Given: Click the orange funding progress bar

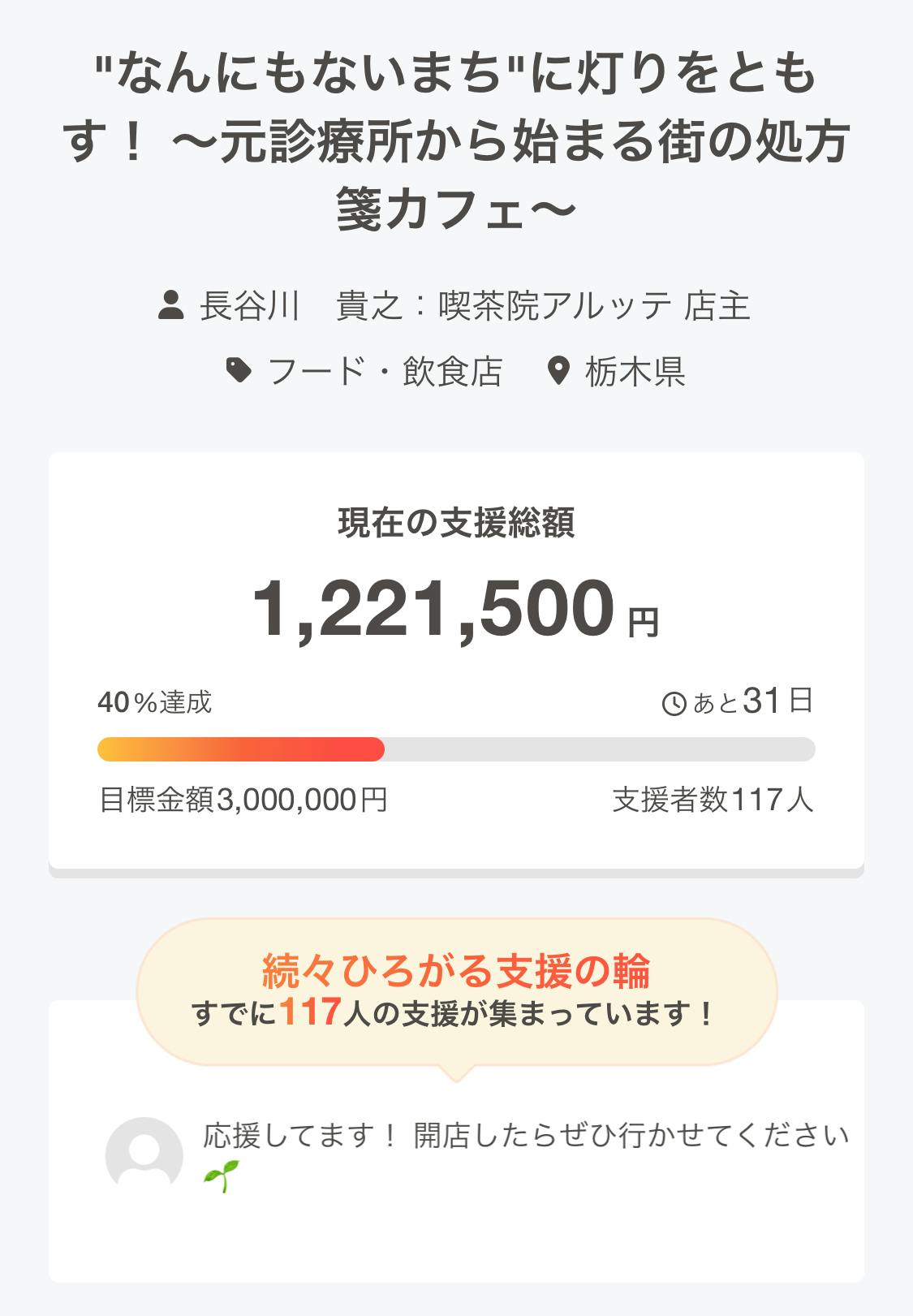Looking at the screenshot, I should (241, 749).
